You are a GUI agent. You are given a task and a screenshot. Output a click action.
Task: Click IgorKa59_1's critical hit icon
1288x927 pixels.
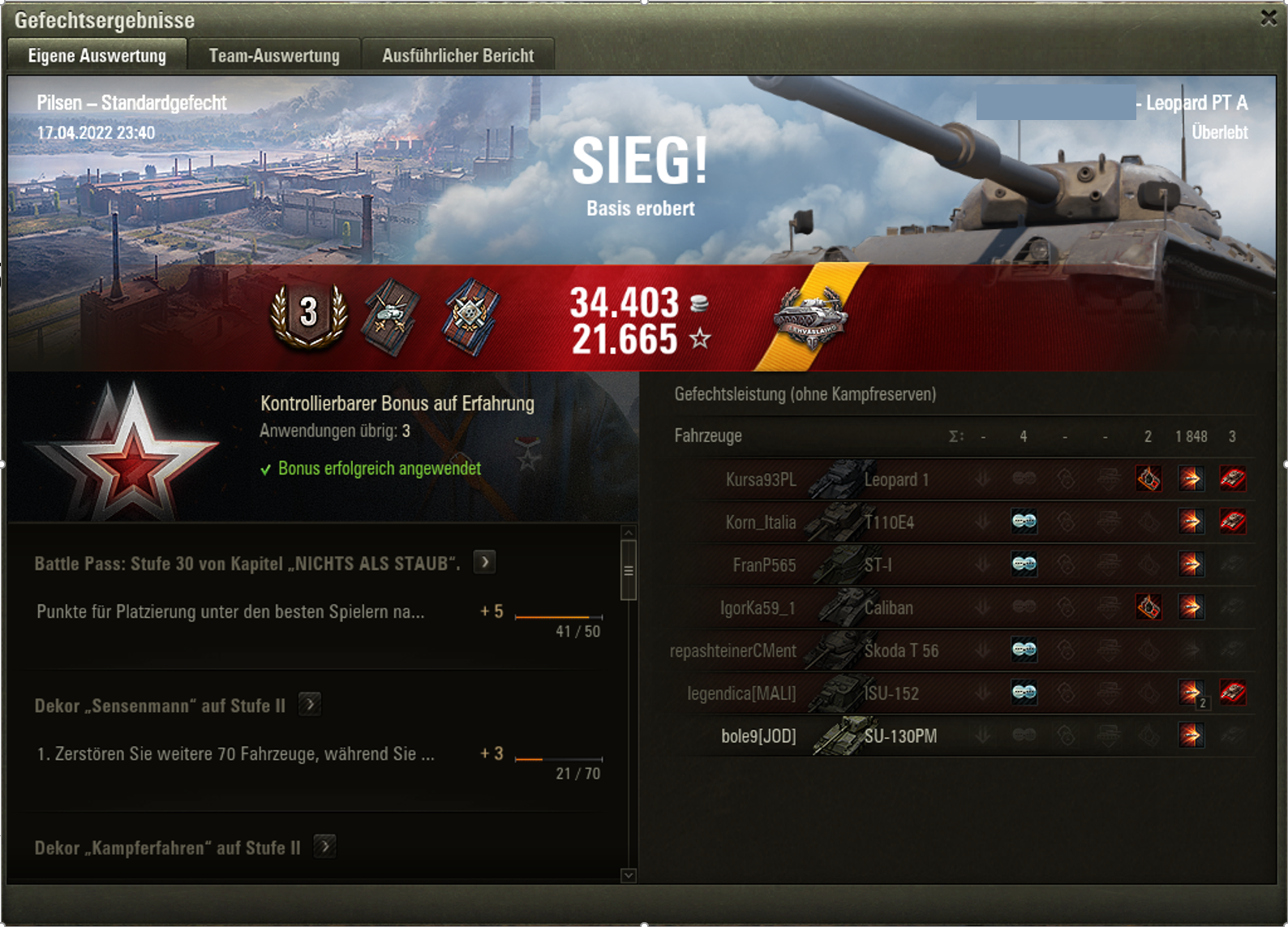pyautogui.click(x=1148, y=607)
